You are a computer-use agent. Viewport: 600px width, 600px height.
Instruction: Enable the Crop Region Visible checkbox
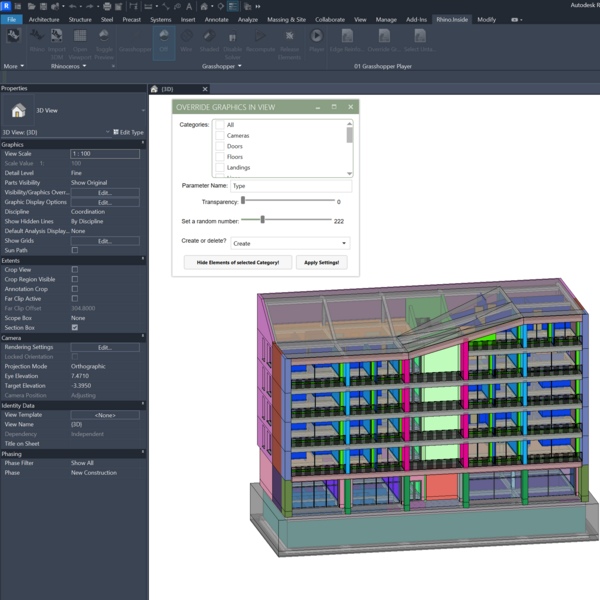[75, 279]
